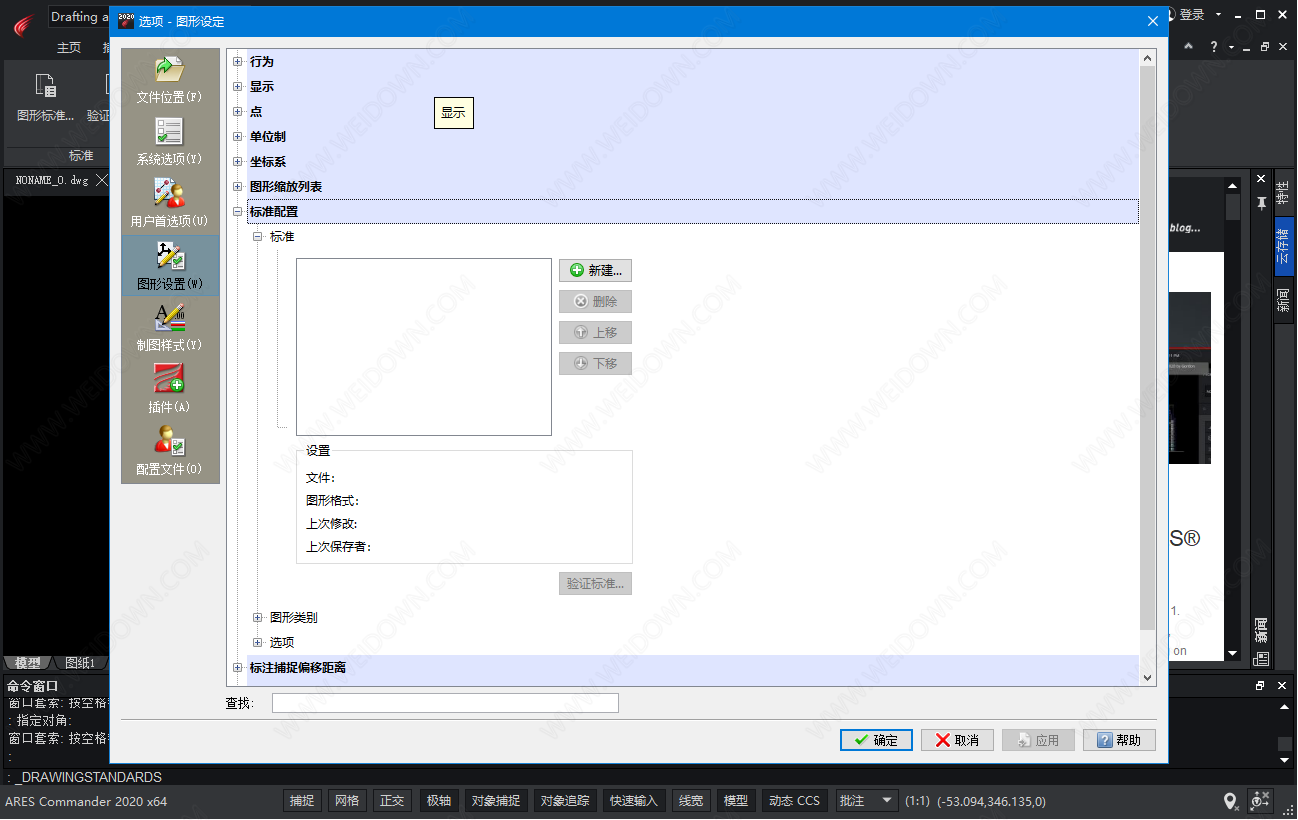Expand the 显示 tree node
The image size is (1298, 820).
pos(238,87)
